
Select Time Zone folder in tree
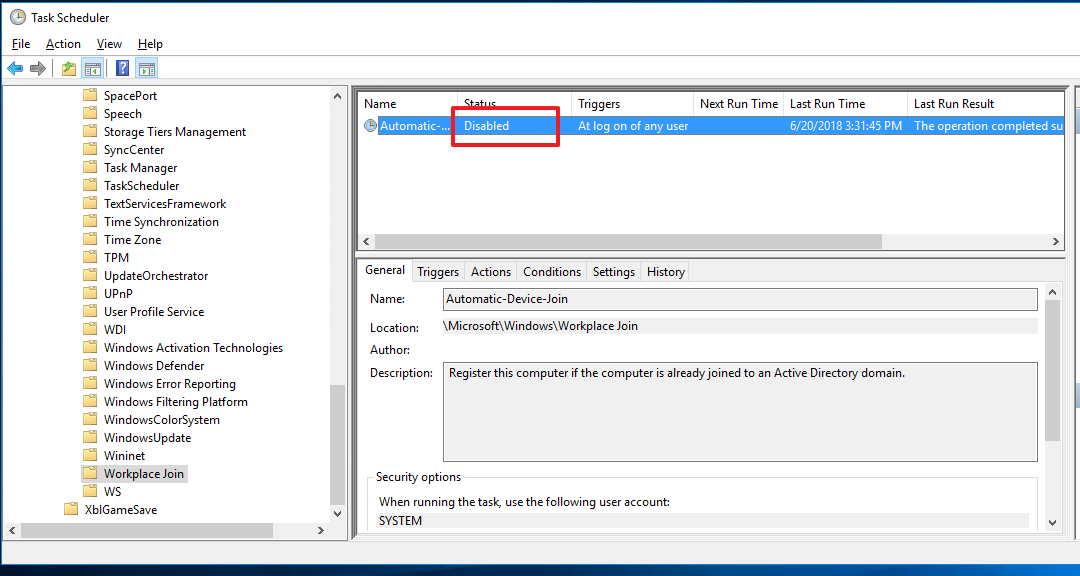click(132, 239)
